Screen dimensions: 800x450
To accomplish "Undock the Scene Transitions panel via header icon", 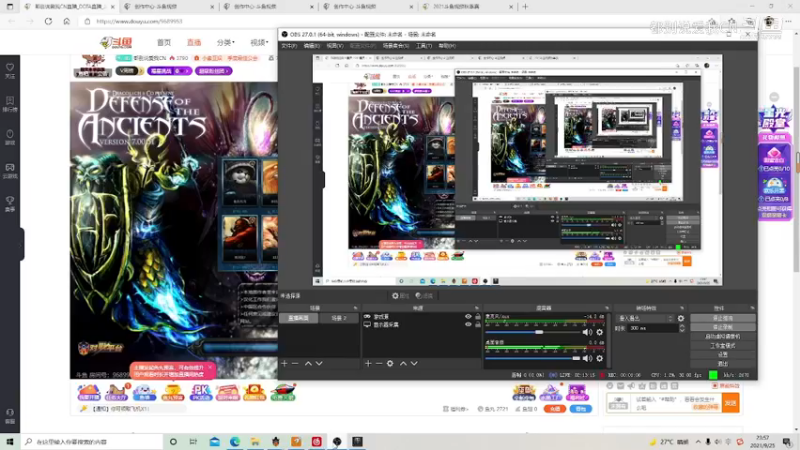I will click(682, 308).
